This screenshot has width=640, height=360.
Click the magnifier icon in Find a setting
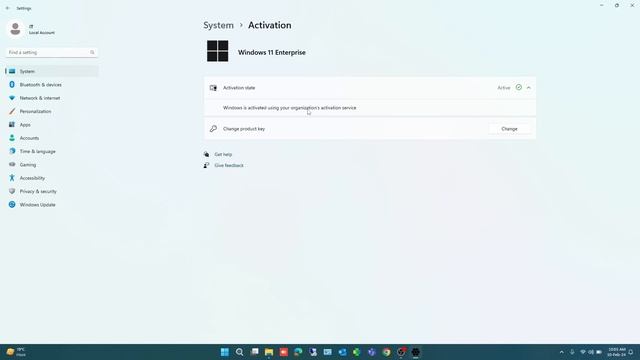(92, 52)
